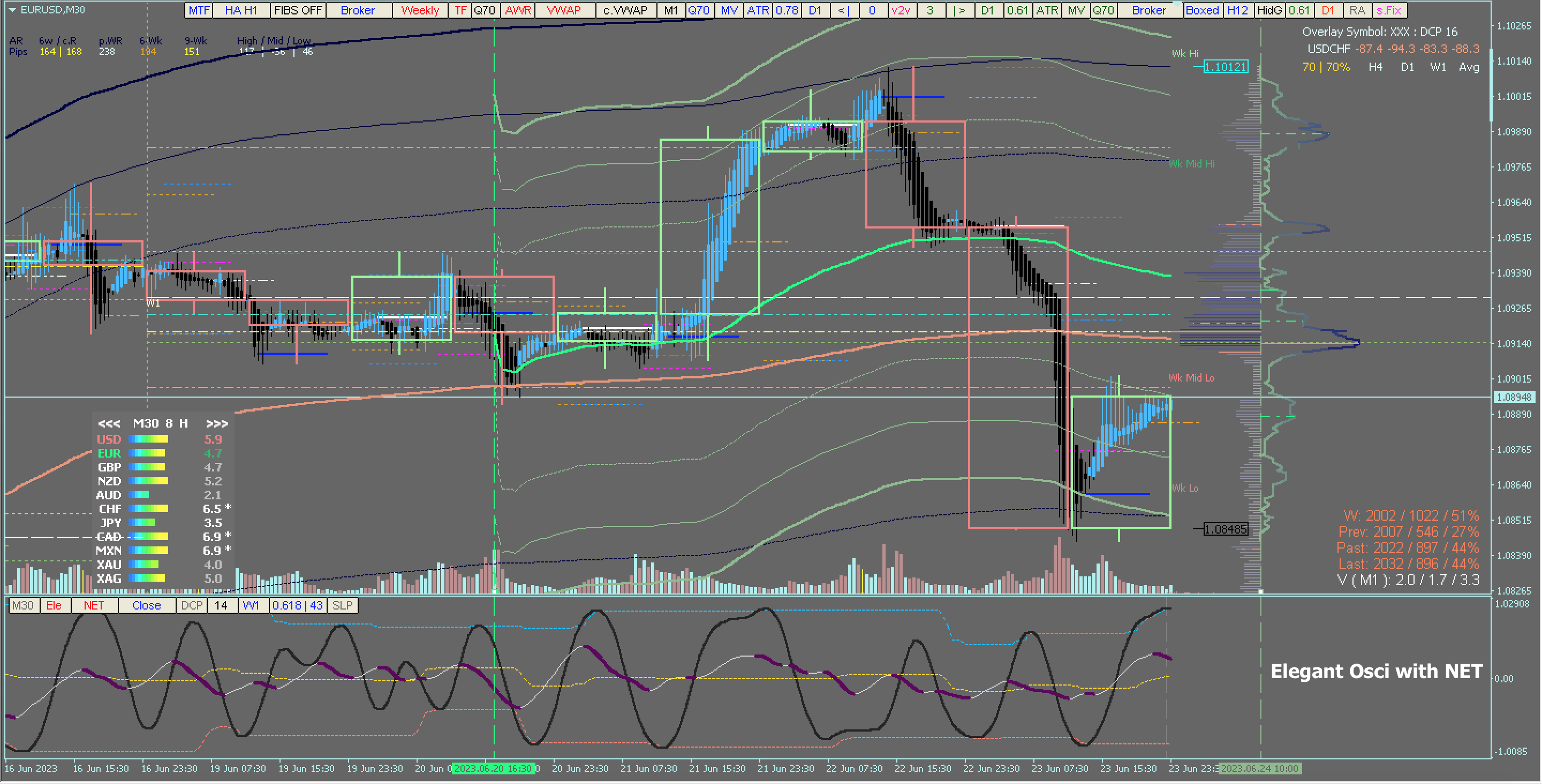Open the Weekly period selector button

[x=420, y=10]
